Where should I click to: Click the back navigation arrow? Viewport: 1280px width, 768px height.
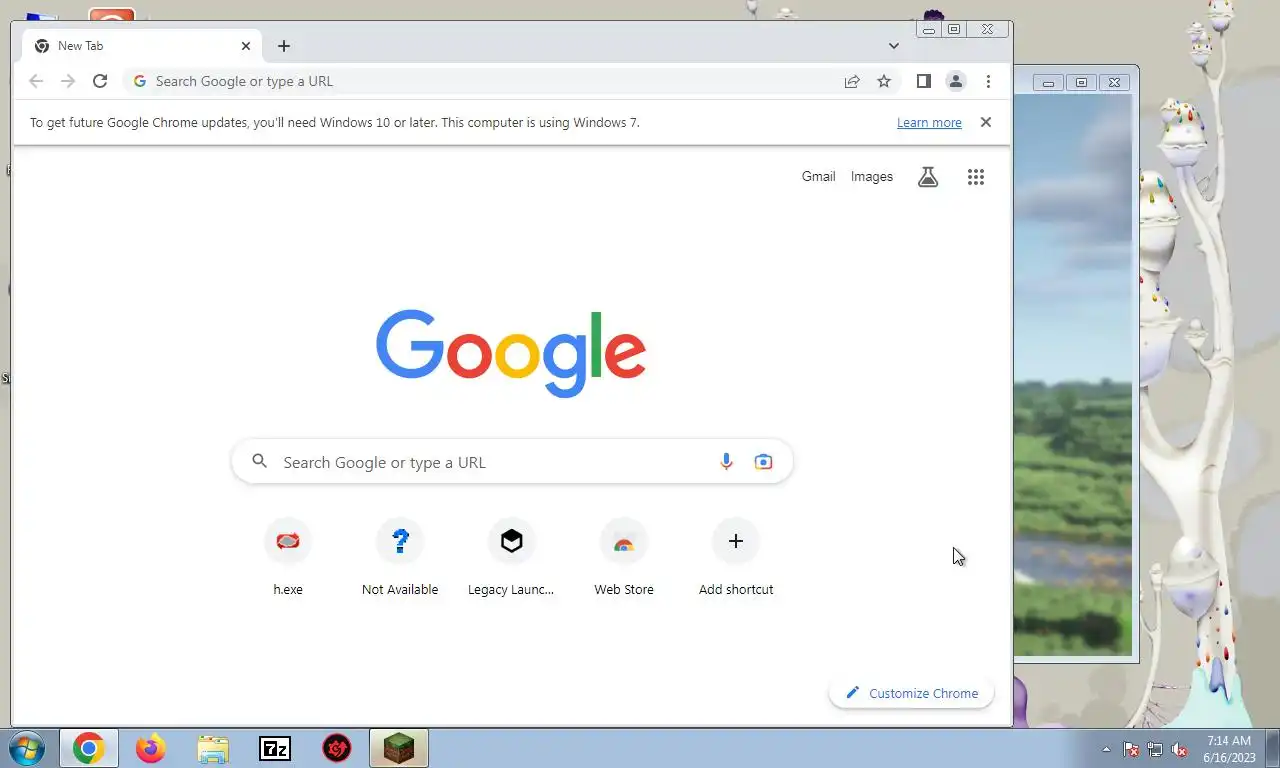tap(36, 81)
